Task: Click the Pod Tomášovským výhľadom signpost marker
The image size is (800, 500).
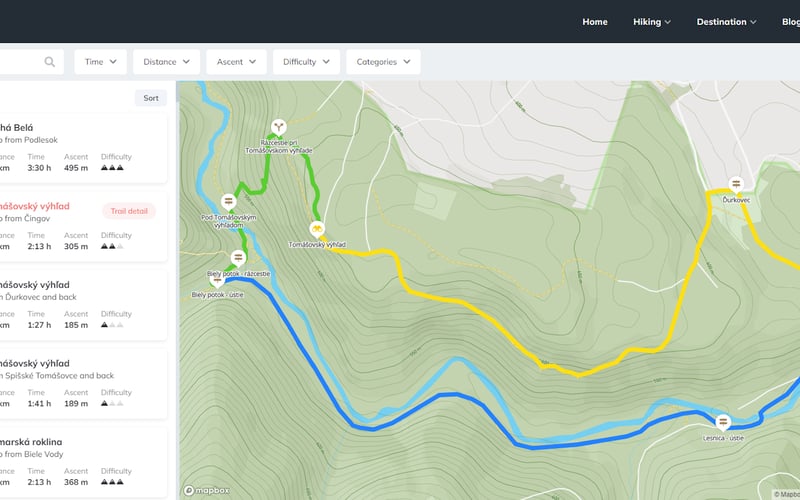Action: click(x=229, y=202)
